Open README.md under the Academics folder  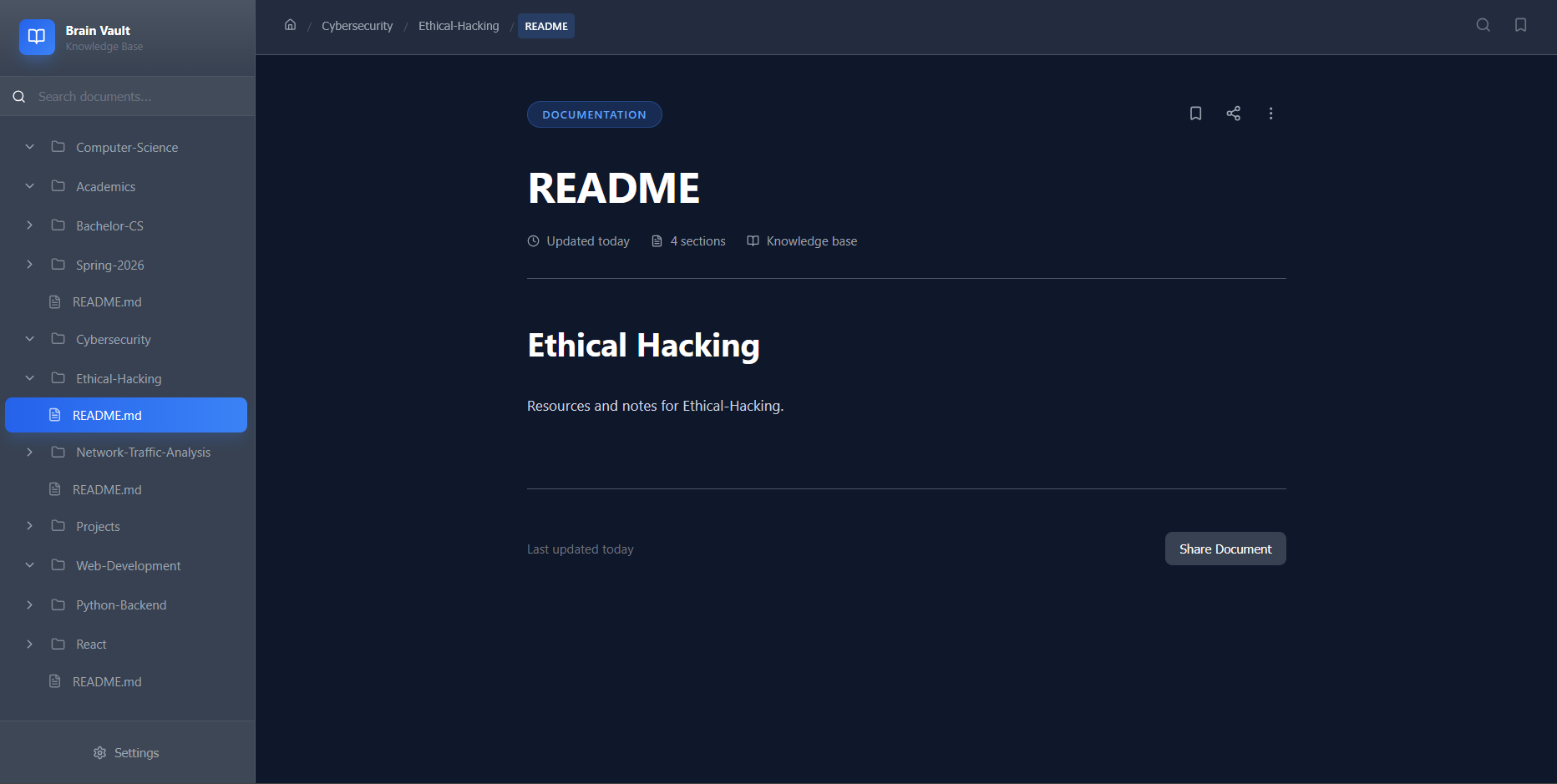107,302
